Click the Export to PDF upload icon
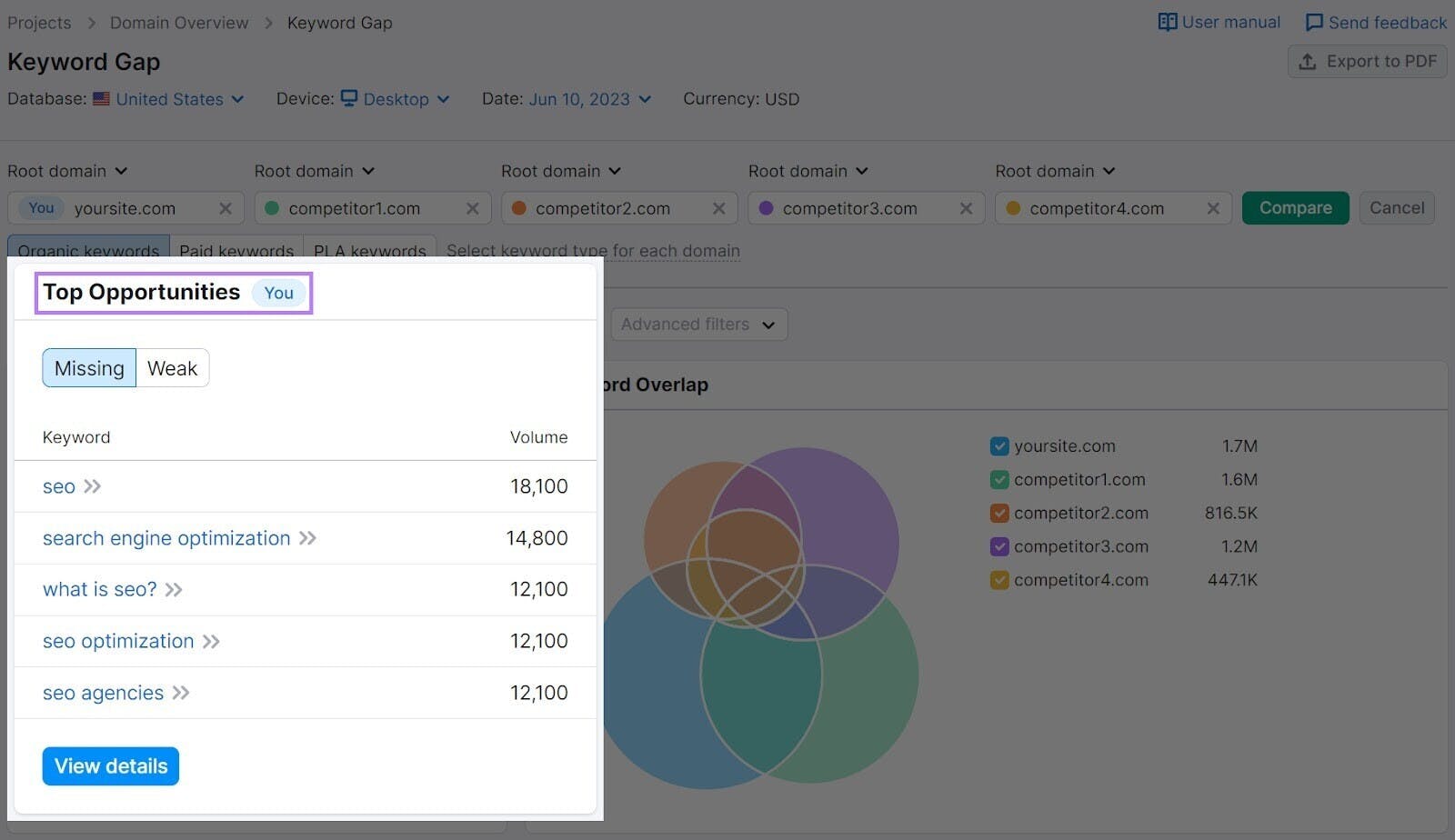The image size is (1455, 840). point(1308,62)
